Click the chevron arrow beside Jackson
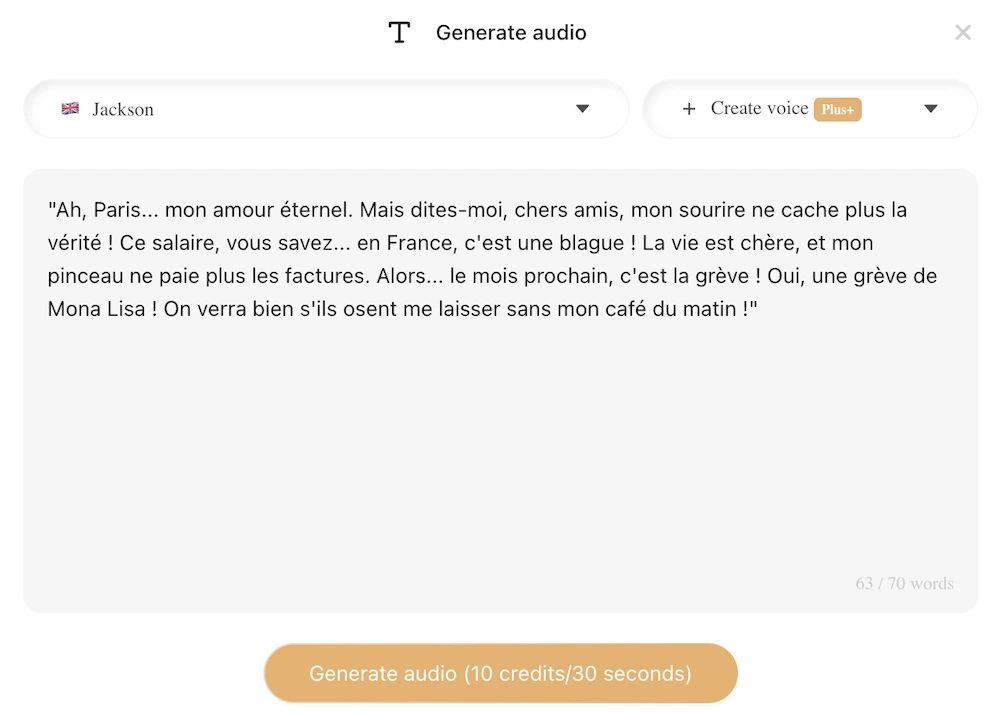 point(583,108)
